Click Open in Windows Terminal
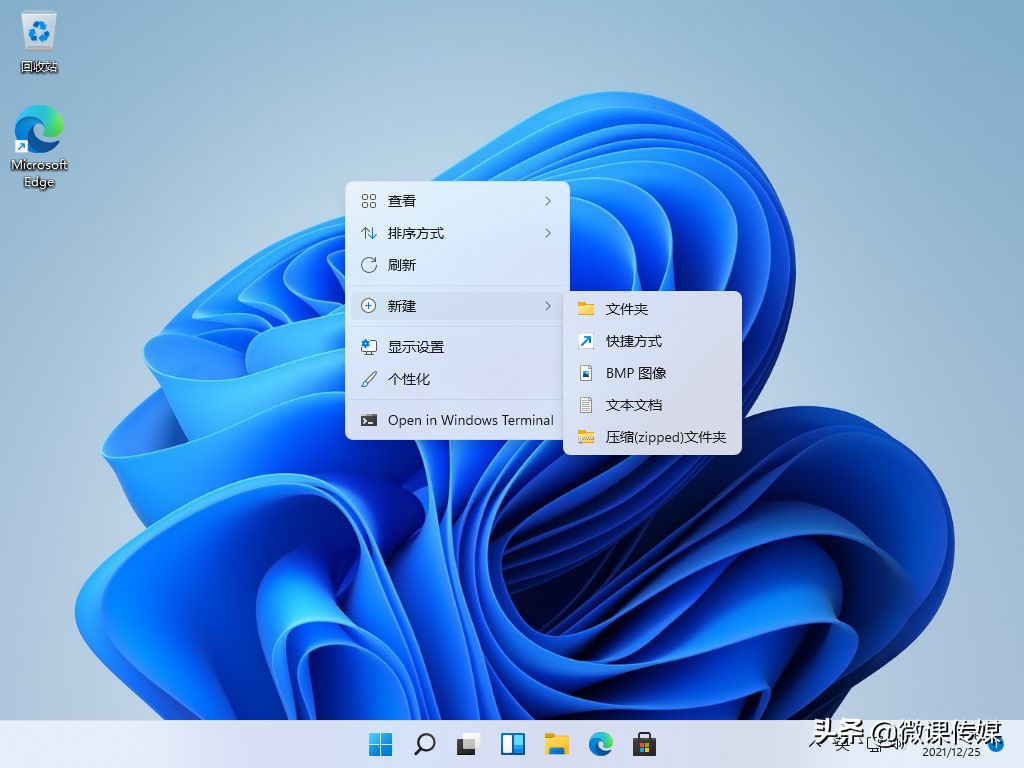 click(x=471, y=420)
